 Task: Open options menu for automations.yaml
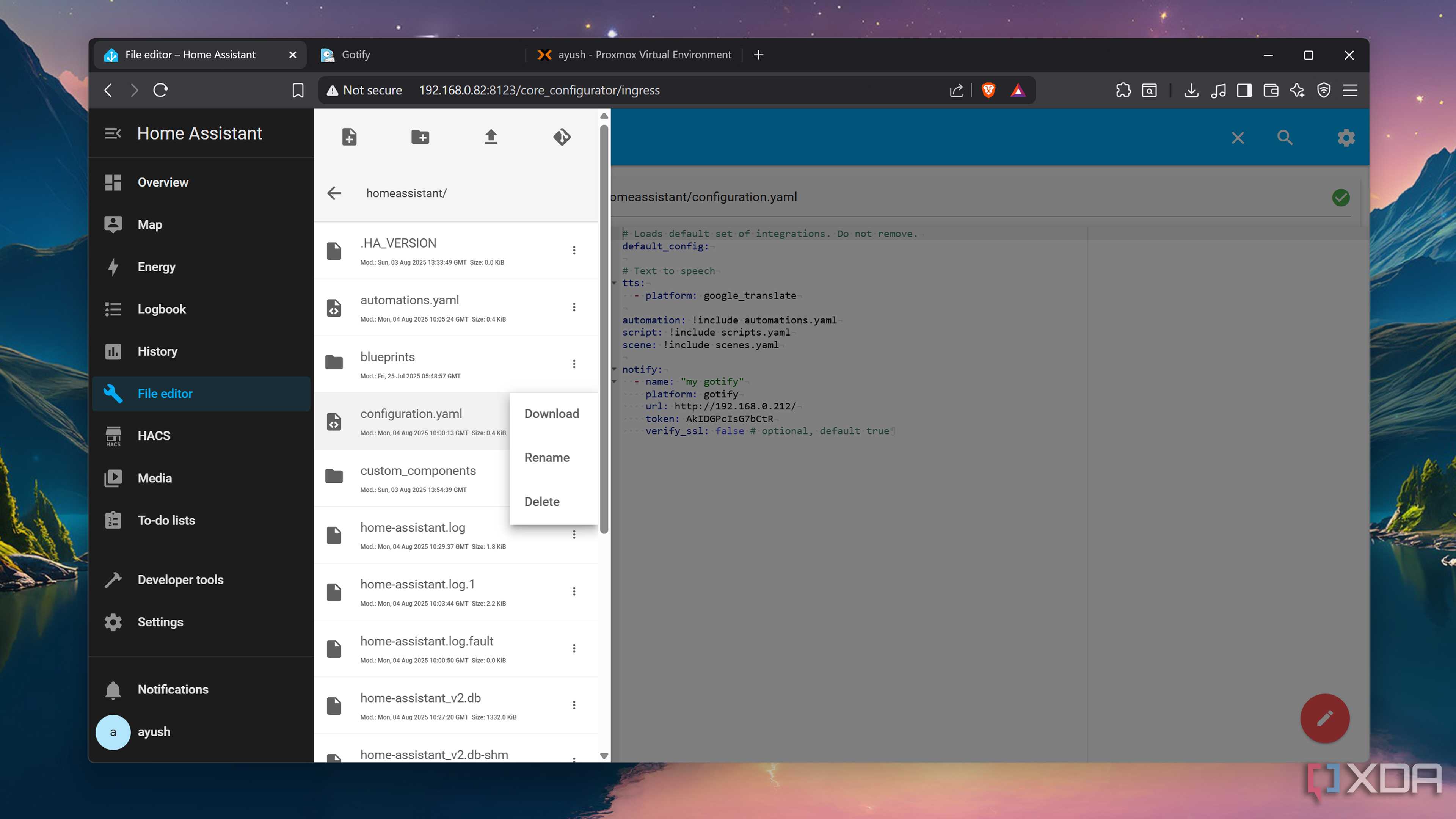point(574,307)
